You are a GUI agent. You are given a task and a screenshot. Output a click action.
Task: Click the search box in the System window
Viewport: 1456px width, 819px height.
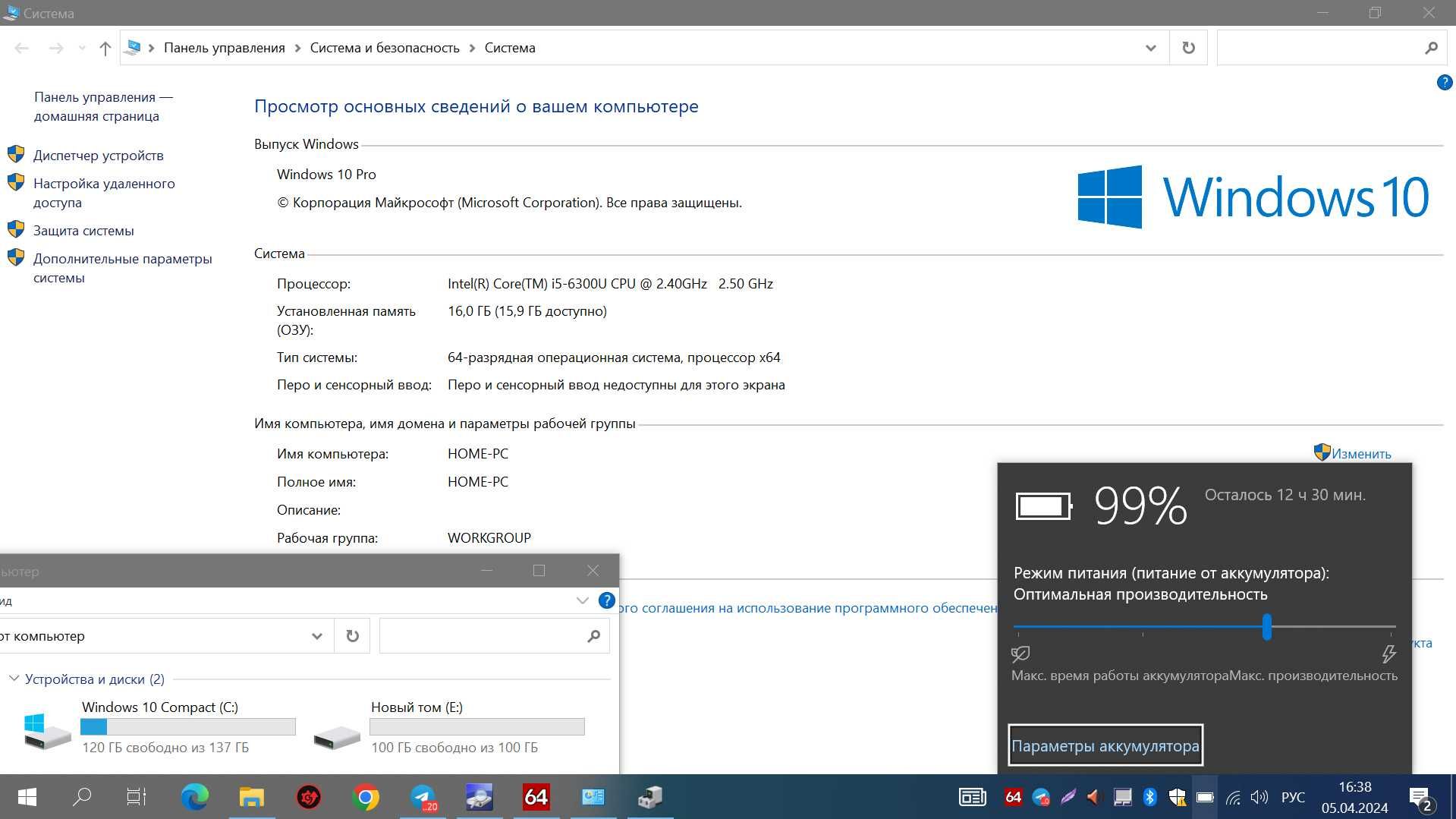[x=1319, y=48]
